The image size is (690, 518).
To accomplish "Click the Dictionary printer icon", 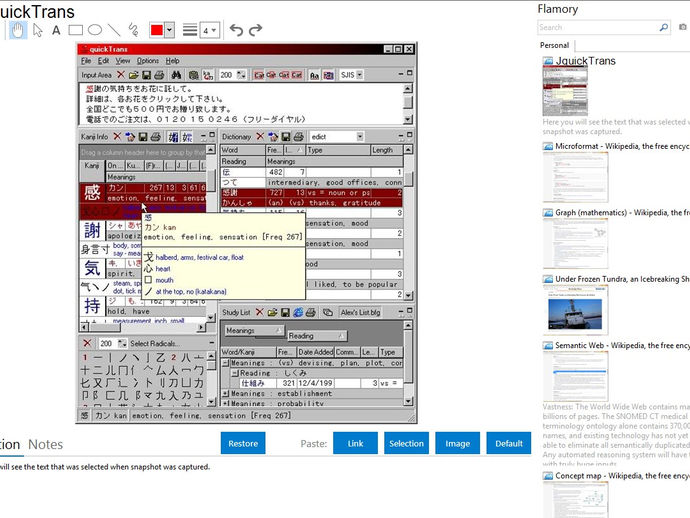I will [x=299, y=137].
